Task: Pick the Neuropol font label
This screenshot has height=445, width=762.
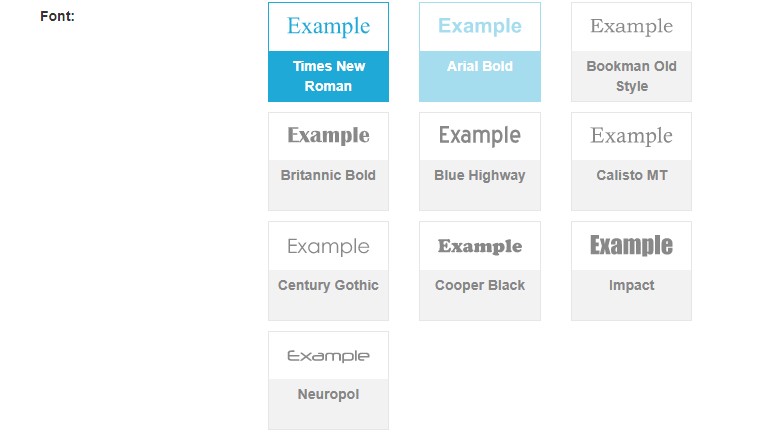Action: [328, 394]
